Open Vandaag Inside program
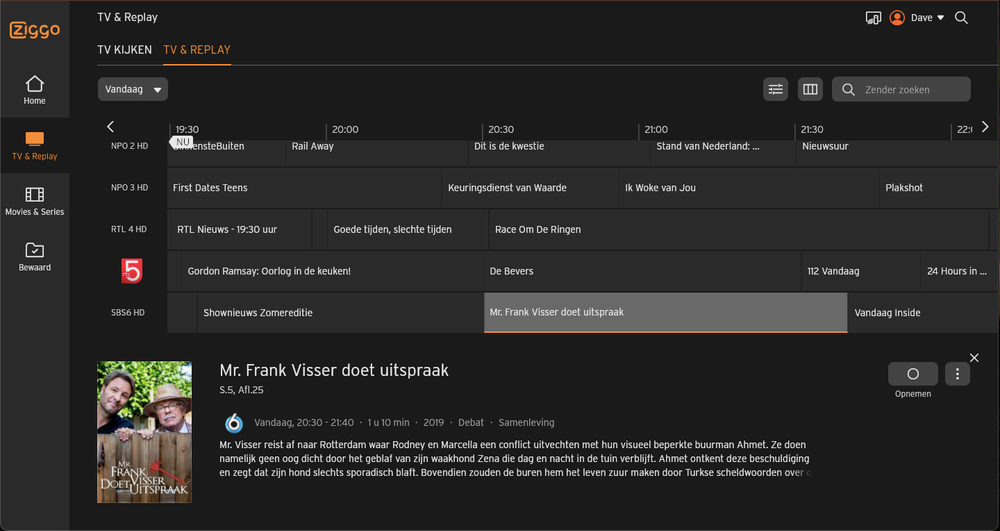Screen dimensions: 1000x531 click(x=924, y=312)
